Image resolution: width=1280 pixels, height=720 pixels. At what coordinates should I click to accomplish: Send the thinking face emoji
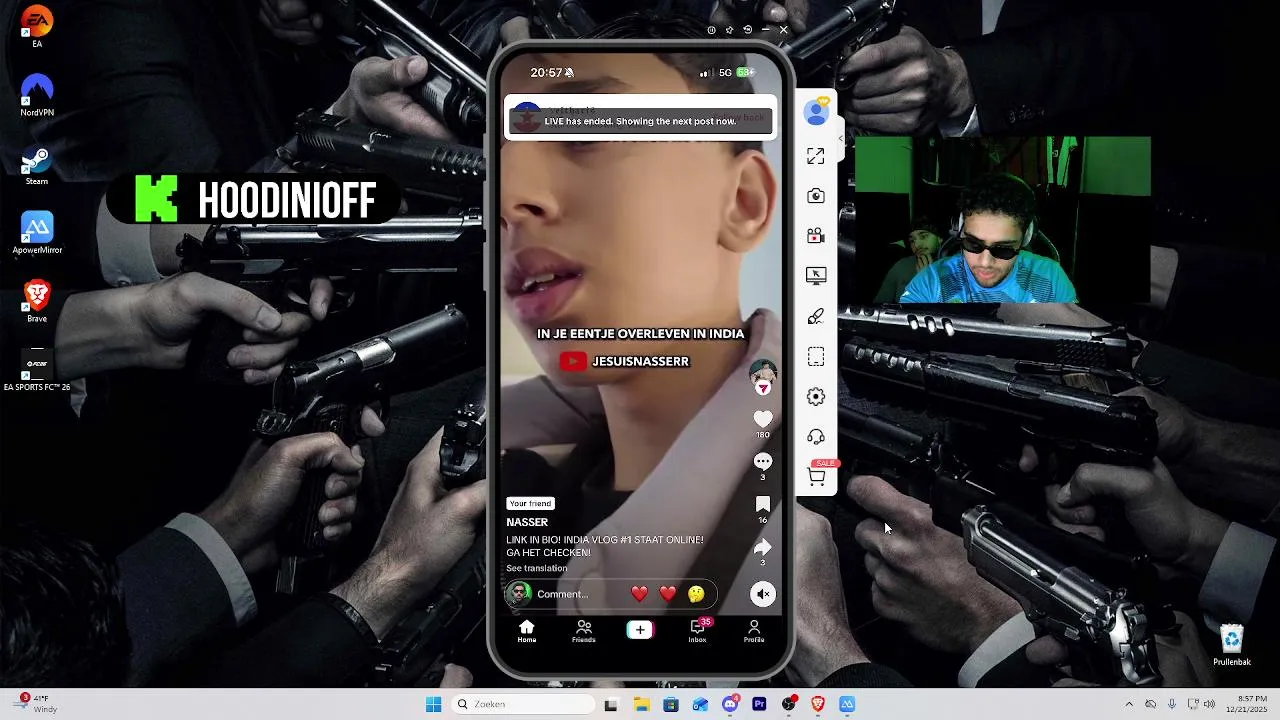696,594
